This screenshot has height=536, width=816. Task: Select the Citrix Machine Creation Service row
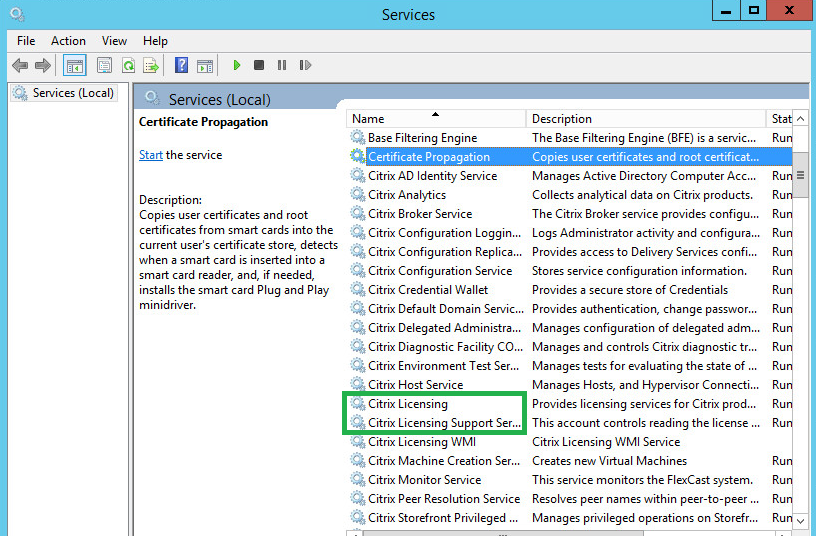pos(571,461)
